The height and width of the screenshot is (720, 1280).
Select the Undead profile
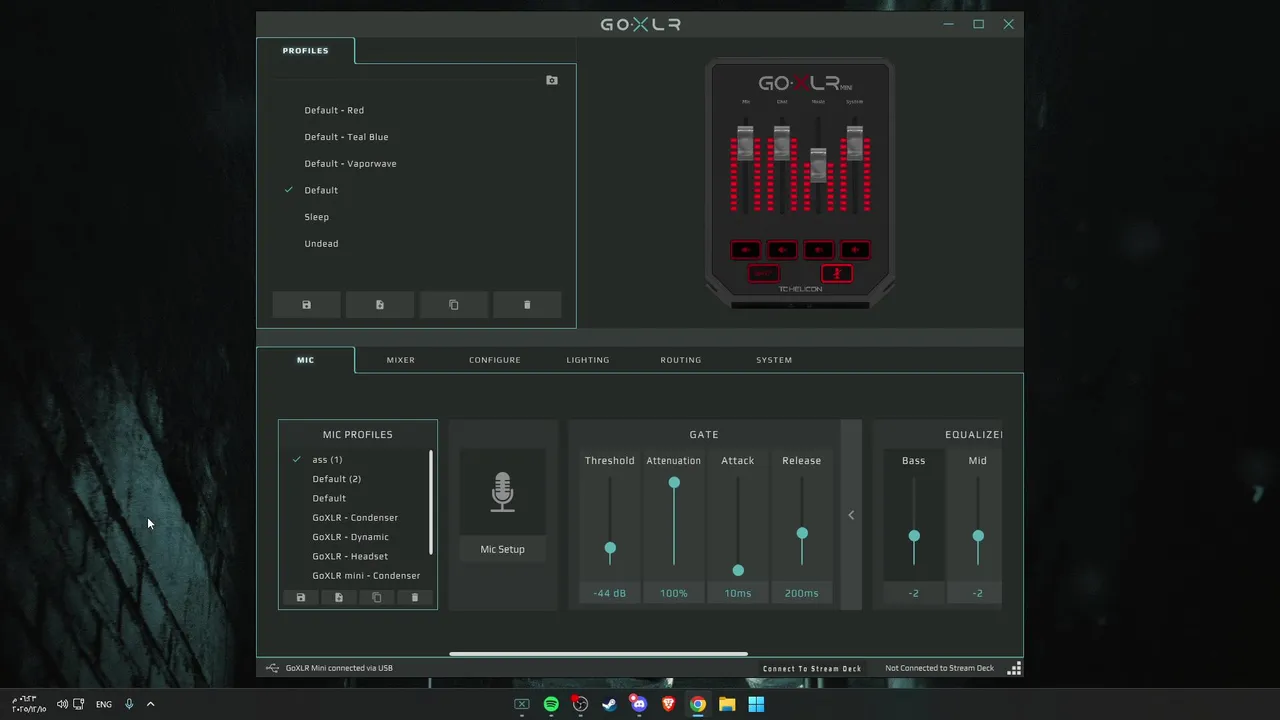(321, 244)
